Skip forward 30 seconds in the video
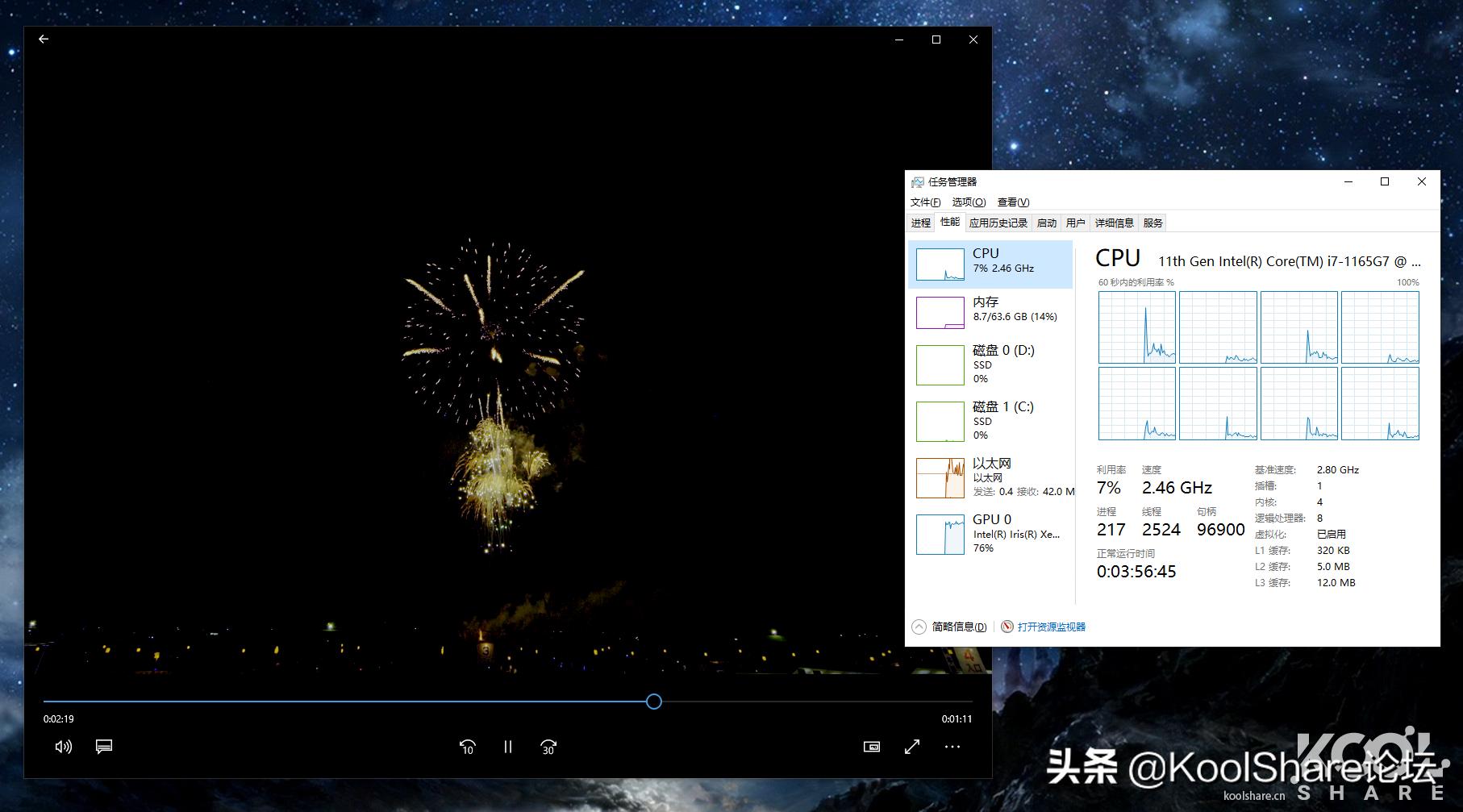 click(x=548, y=747)
